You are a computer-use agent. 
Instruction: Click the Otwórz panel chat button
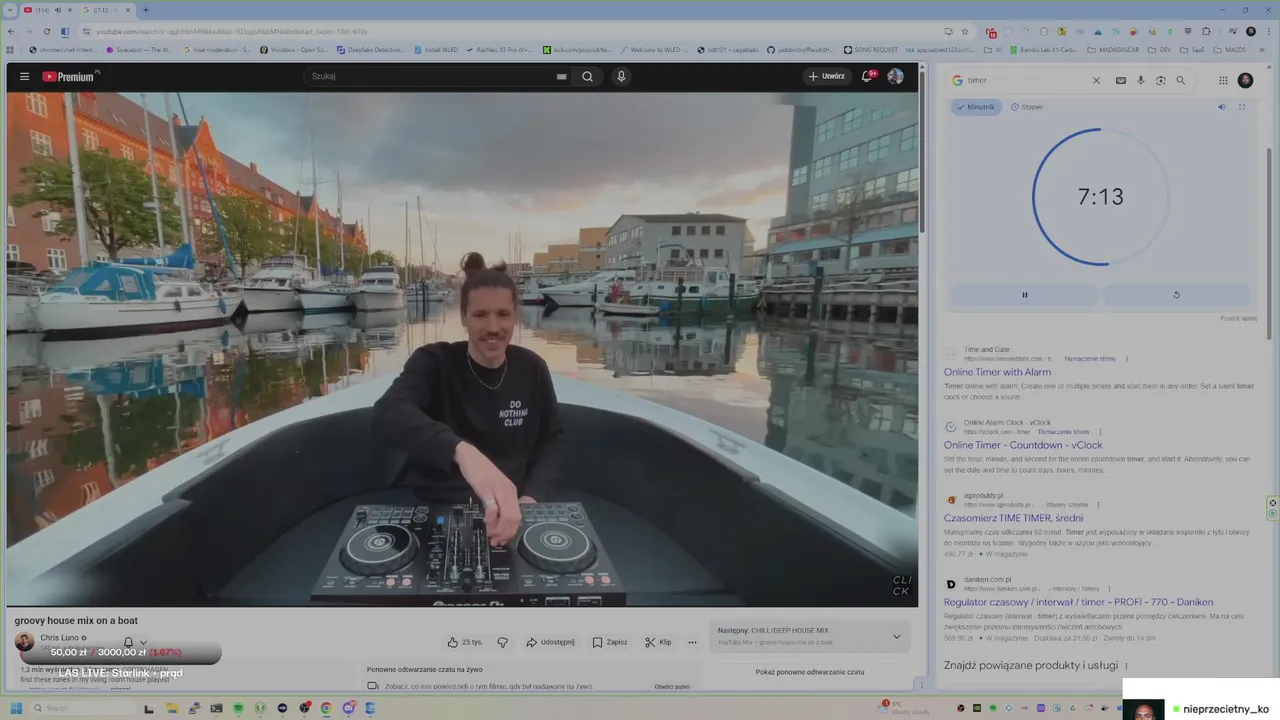point(672,686)
